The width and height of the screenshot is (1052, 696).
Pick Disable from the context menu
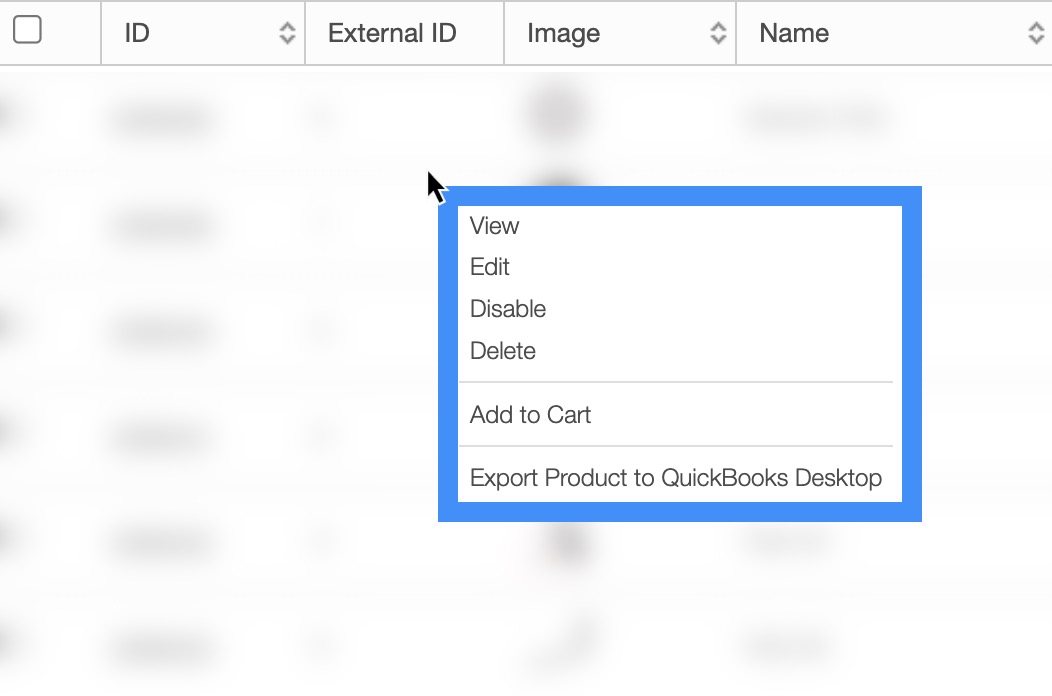[508, 309]
